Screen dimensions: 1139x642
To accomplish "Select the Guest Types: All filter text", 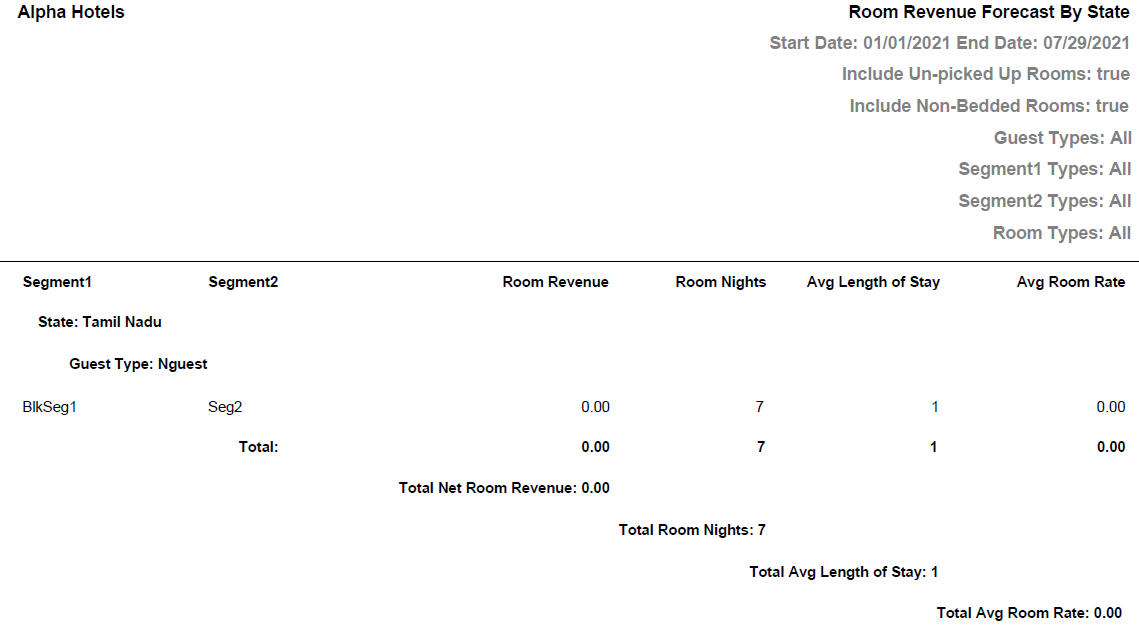I will 1062,138.
